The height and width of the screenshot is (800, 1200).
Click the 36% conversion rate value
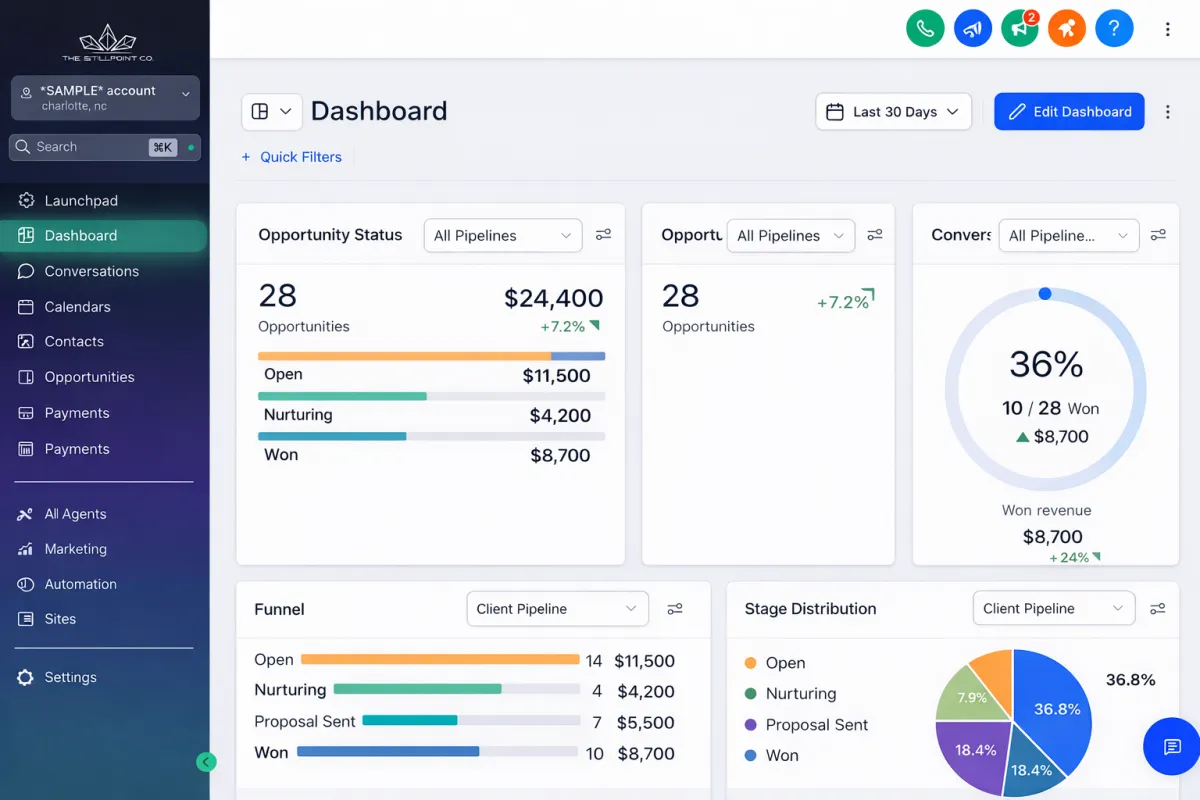[1046, 364]
